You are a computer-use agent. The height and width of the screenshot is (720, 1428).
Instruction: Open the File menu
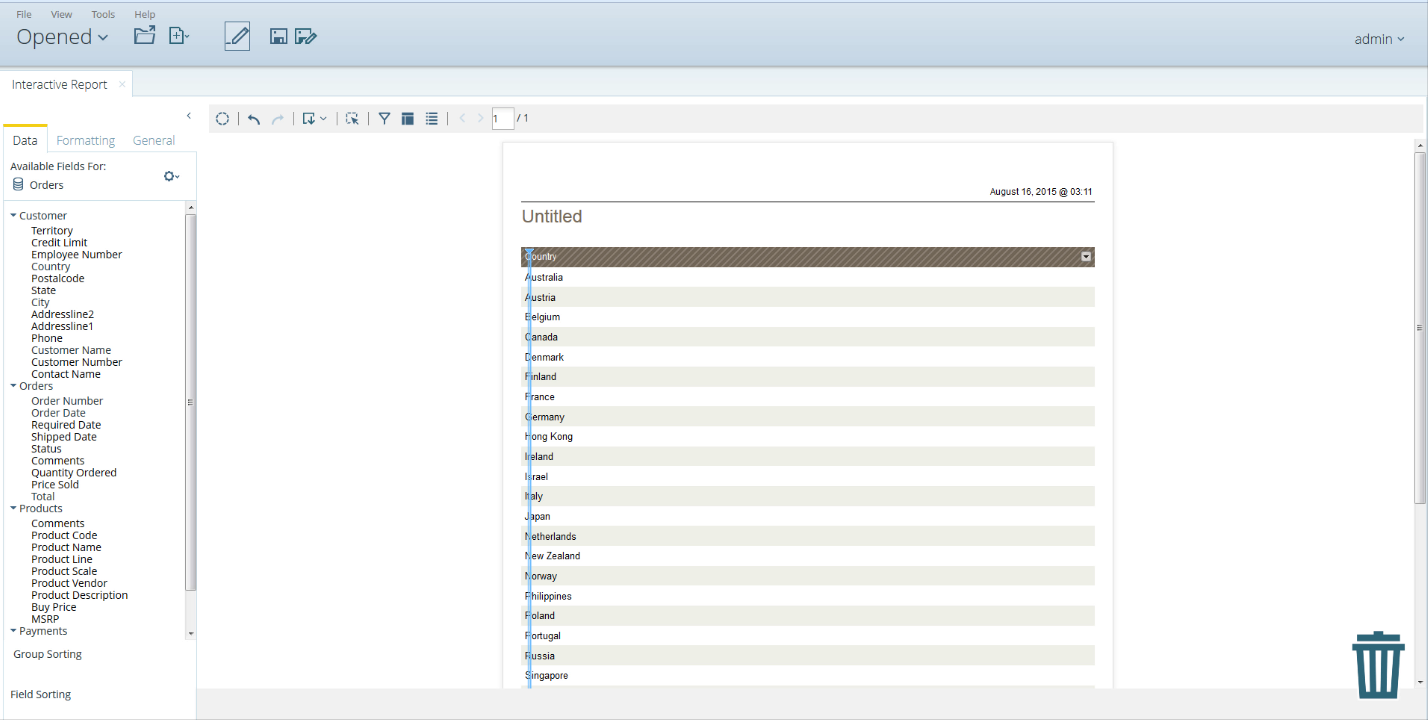[x=24, y=14]
